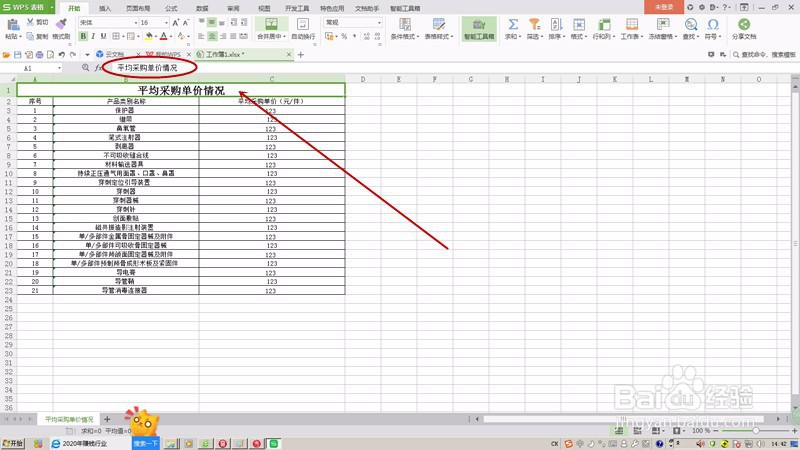This screenshot has height=450, width=800.
Task: Click the 未登录 (not logged in) button
Action: pos(664,7)
